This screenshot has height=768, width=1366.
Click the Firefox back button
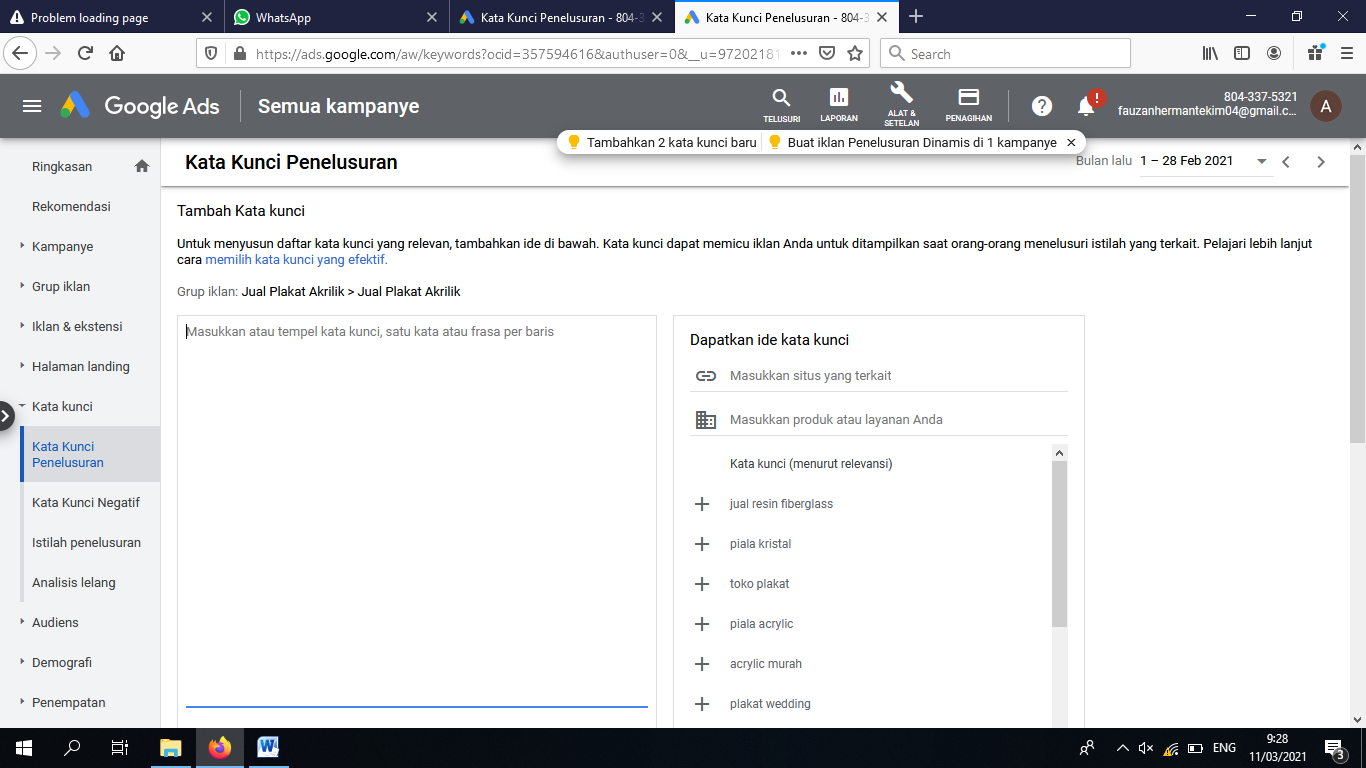tap(22, 53)
